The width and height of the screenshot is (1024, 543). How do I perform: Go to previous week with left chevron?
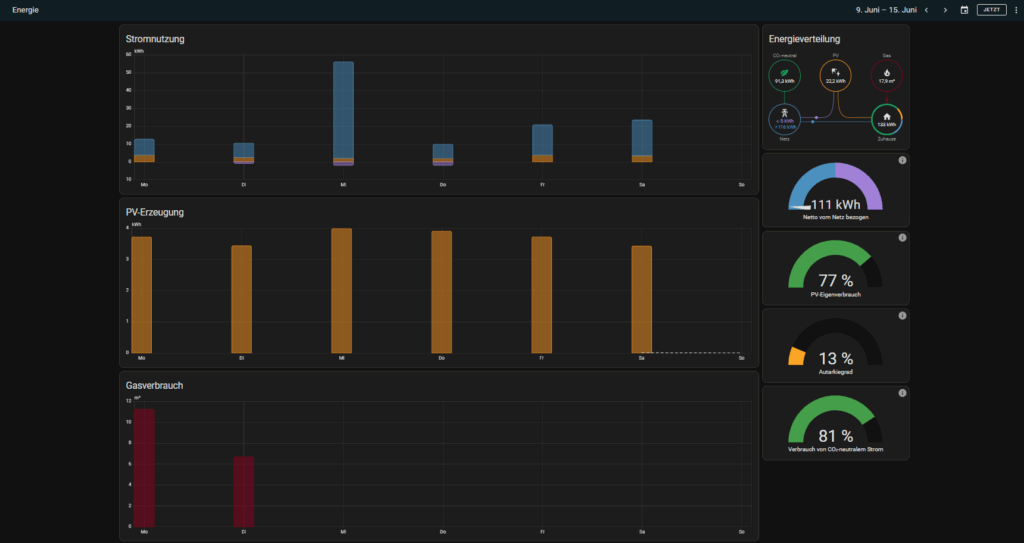[x=926, y=10]
